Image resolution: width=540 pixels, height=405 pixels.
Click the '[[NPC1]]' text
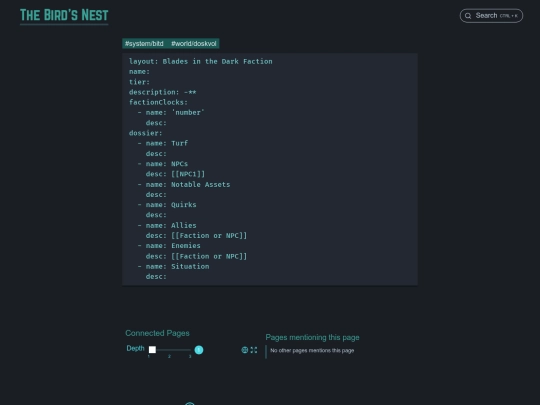(x=188, y=174)
